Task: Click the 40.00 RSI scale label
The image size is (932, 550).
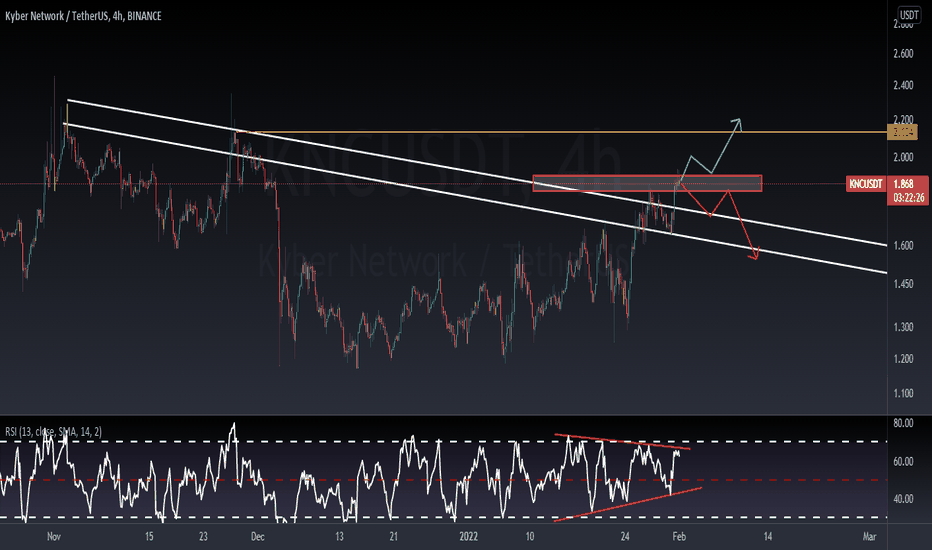Action: point(903,499)
